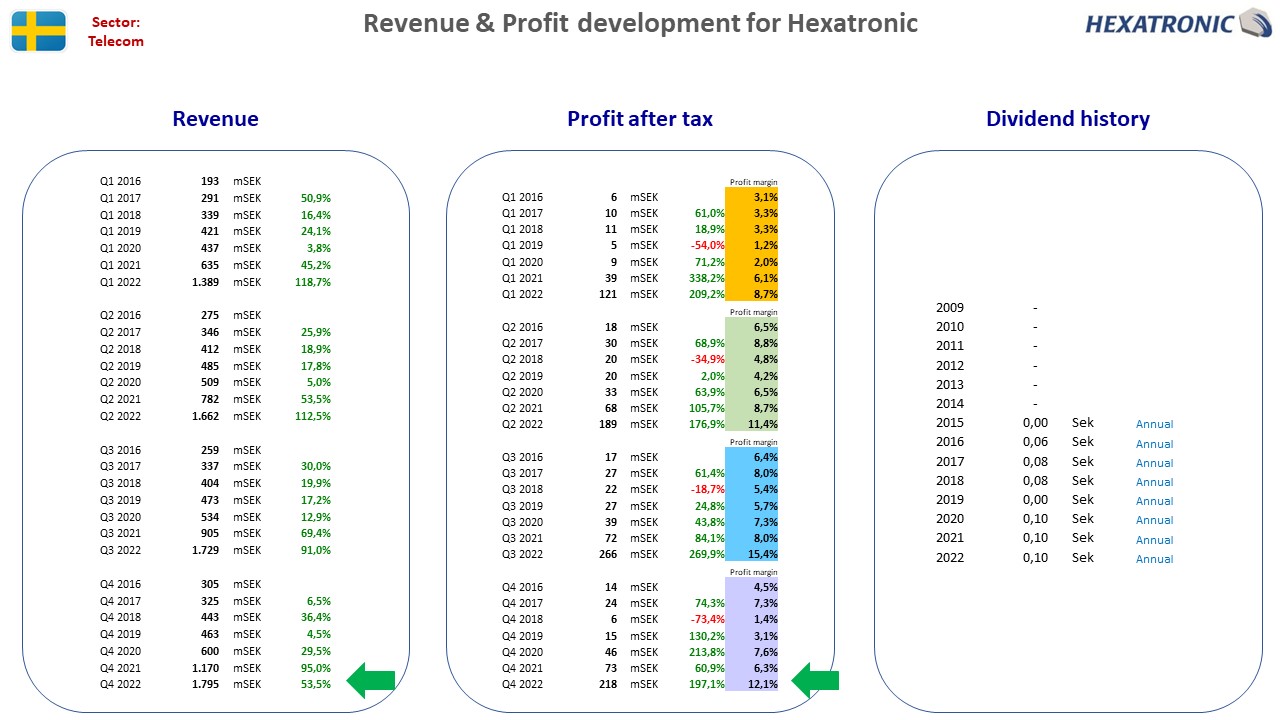The width and height of the screenshot is (1280, 720).
Task: Select the 130,2% profit growth figure
Action: click(706, 636)
